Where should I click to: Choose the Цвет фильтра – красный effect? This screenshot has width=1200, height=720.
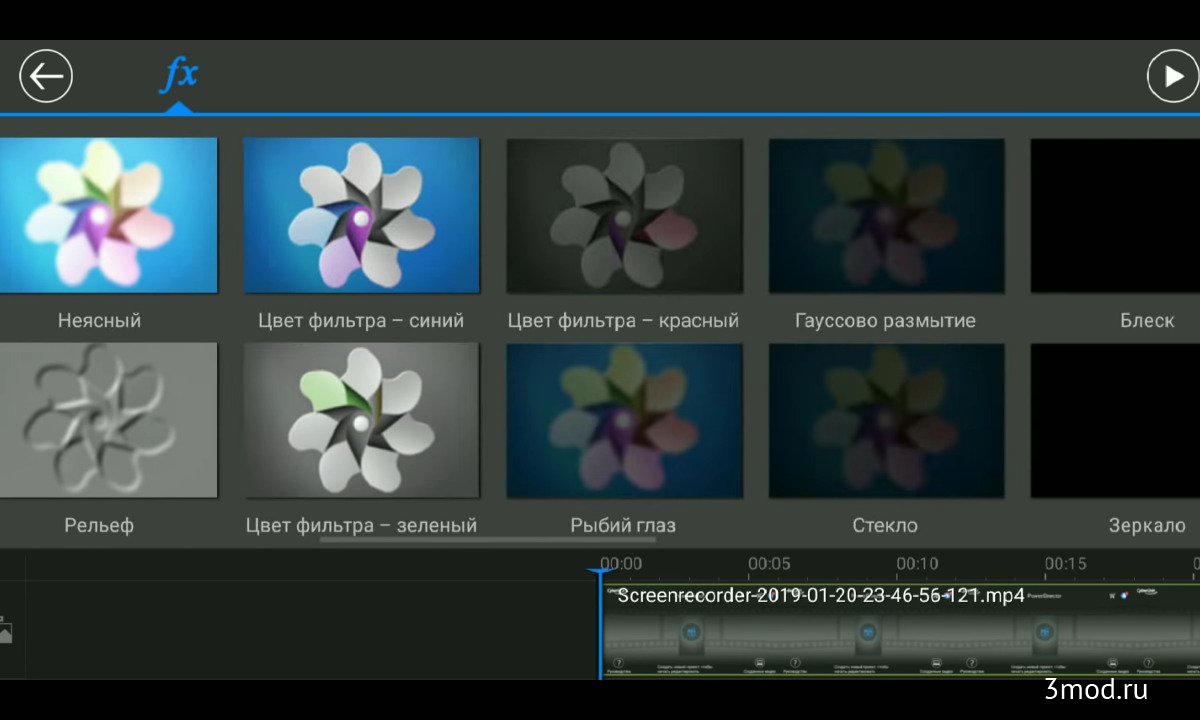(x=624, y=215)
